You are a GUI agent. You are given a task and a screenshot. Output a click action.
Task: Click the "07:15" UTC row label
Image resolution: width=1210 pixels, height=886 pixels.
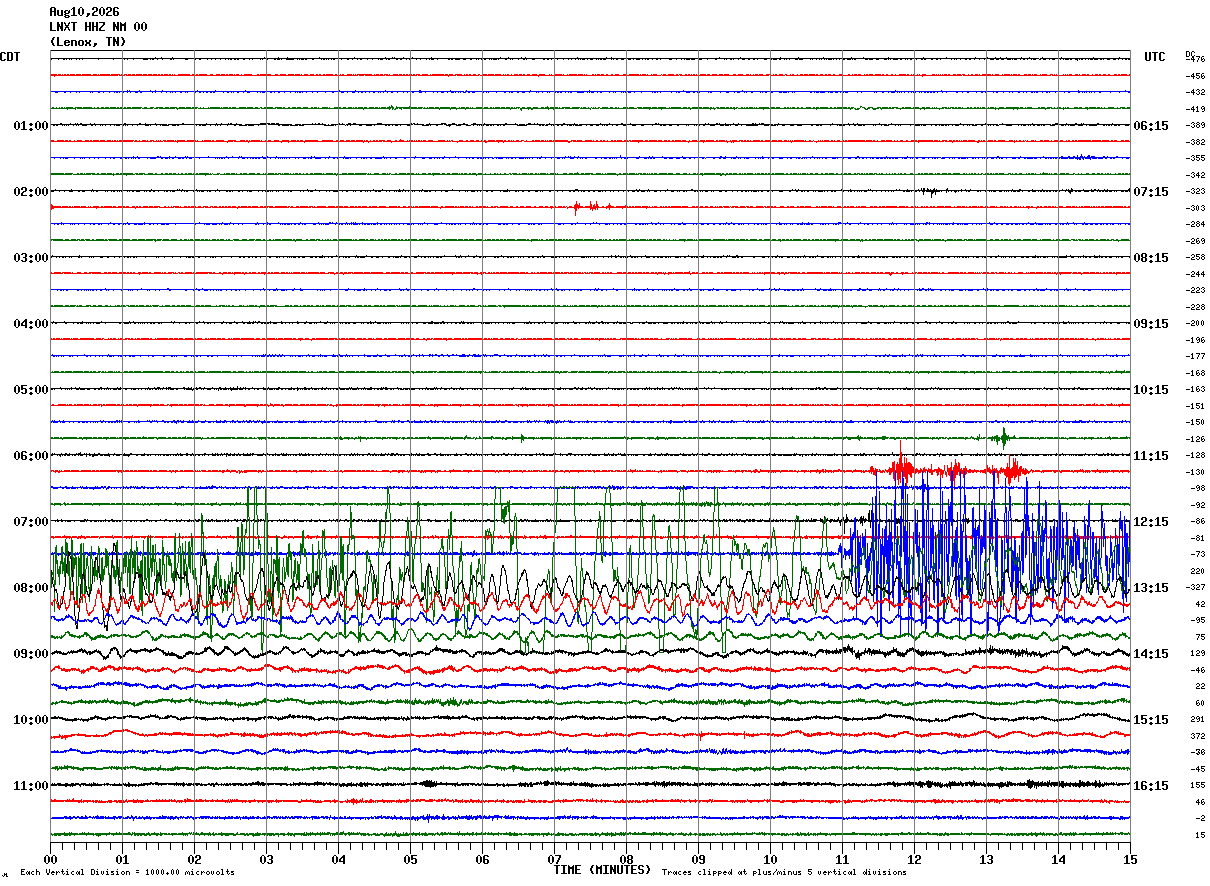click(x=1150, y=192)
